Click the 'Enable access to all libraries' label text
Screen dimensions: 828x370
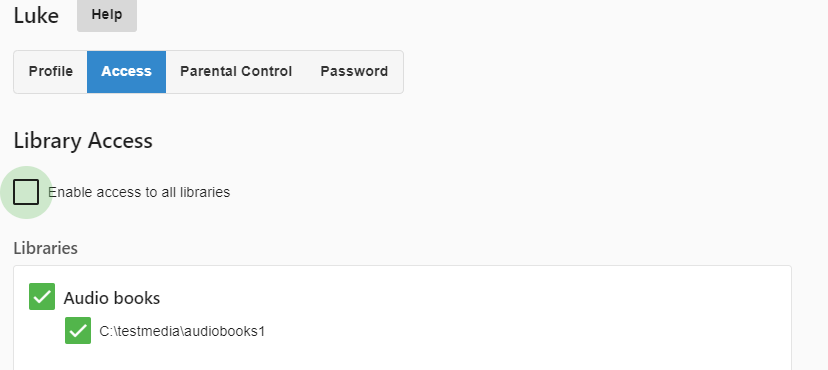tap(139, 192)
